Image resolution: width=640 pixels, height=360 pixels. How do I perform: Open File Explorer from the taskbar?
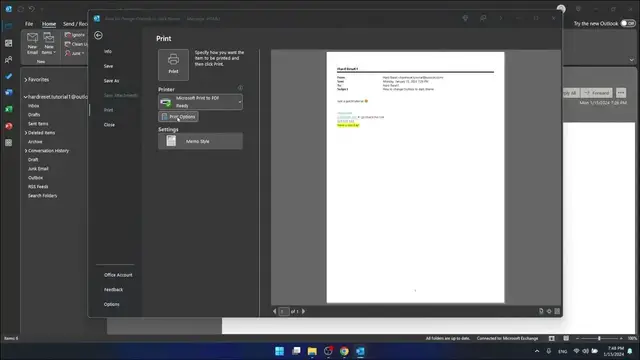[x=312, y=351]
